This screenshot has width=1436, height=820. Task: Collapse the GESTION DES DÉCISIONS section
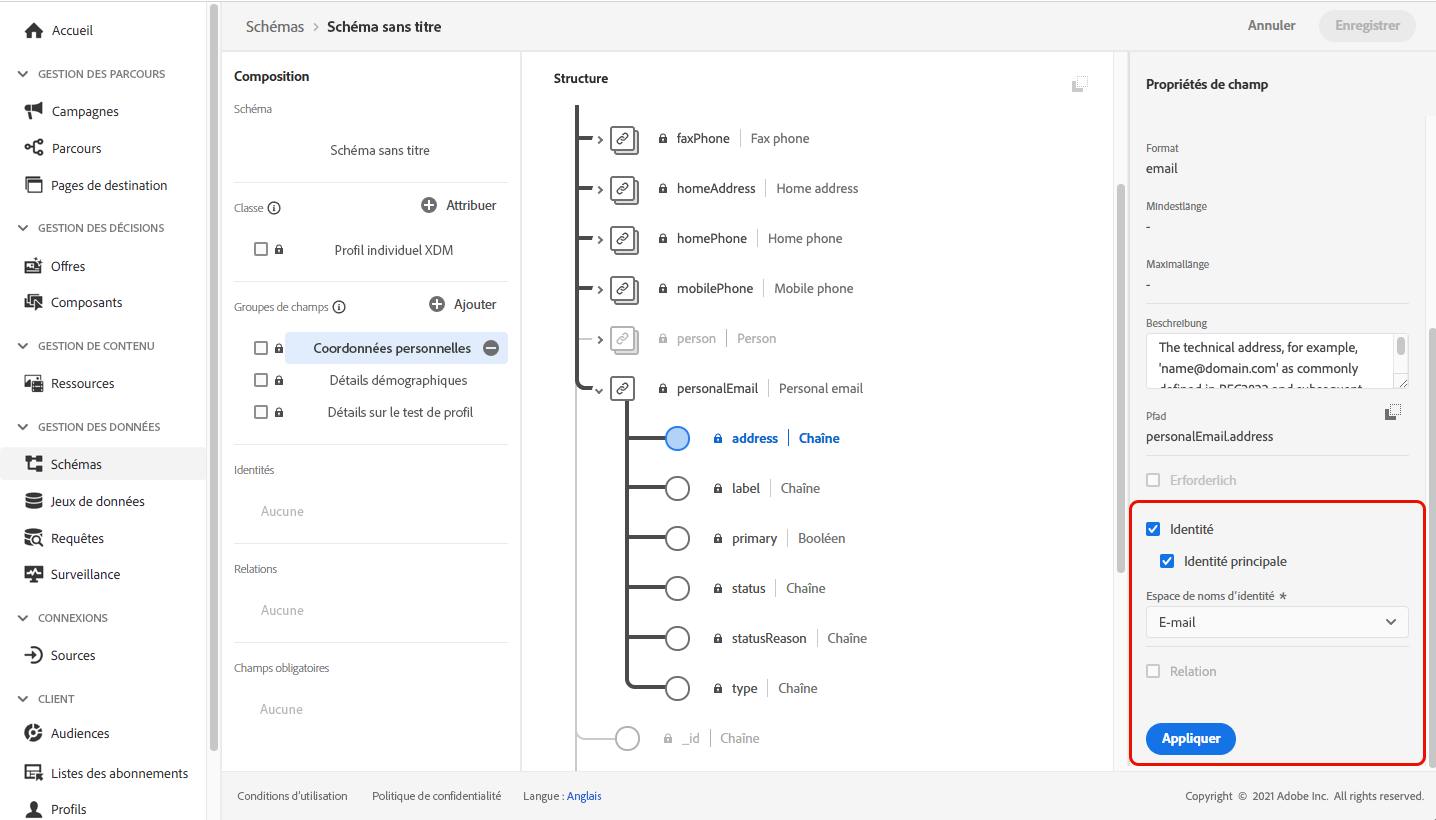(x=24, y=228)
